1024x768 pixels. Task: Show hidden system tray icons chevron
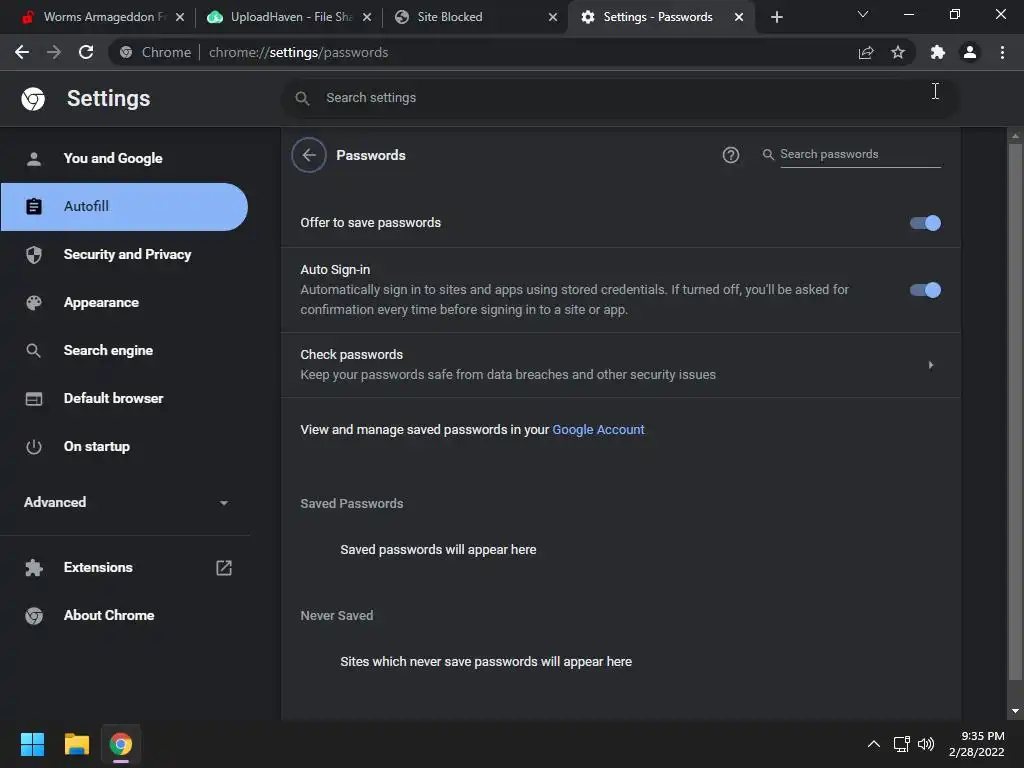click(873, 744)
